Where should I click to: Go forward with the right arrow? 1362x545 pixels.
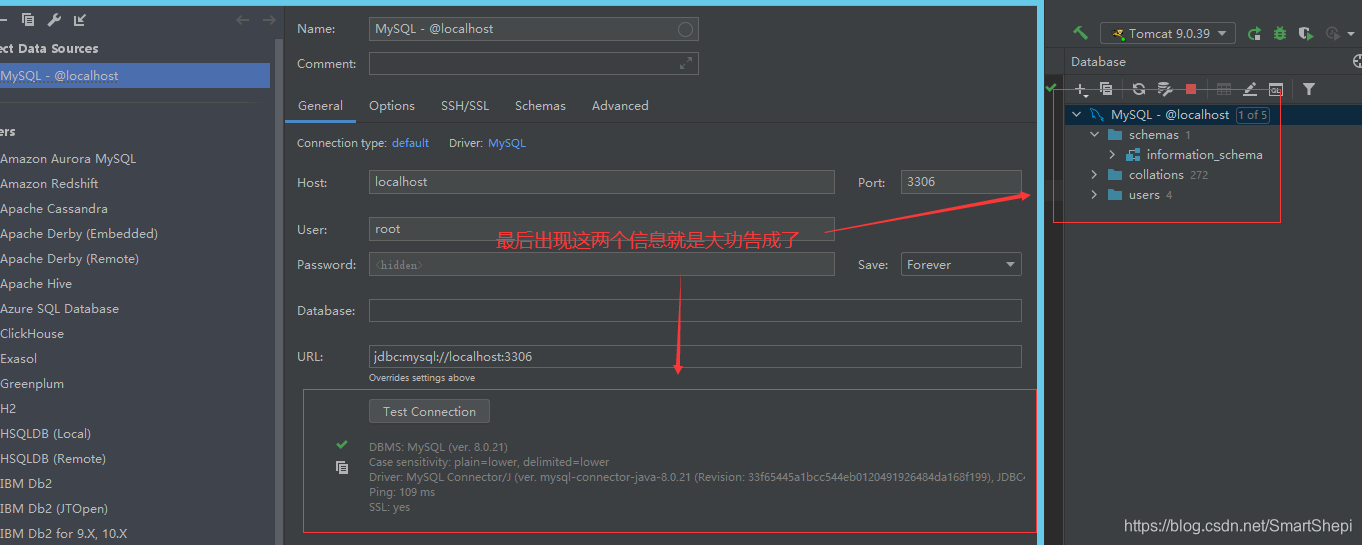pyautogui.click(x=269, y=20)
